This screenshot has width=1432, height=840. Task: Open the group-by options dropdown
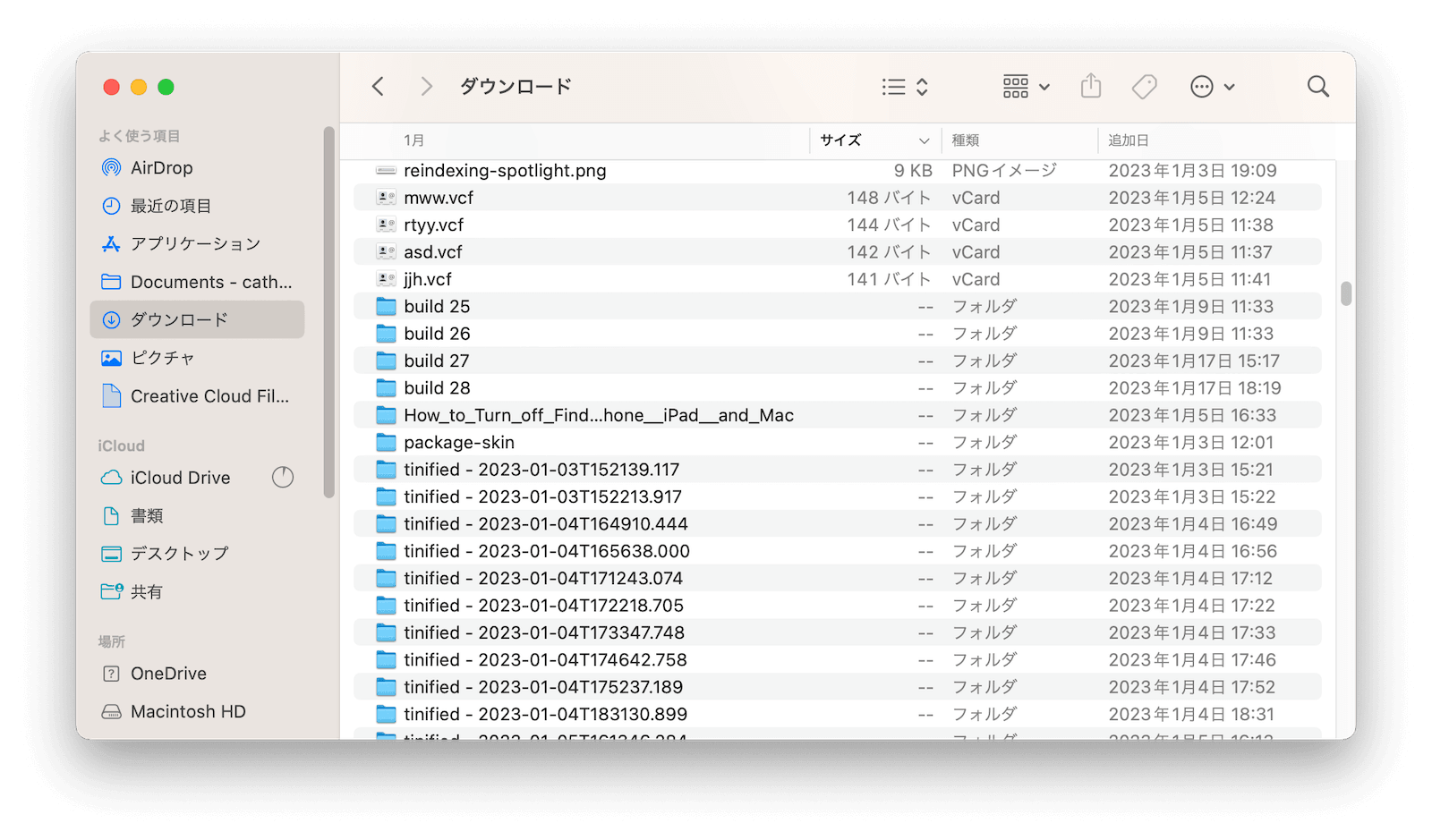point(1026,87)
